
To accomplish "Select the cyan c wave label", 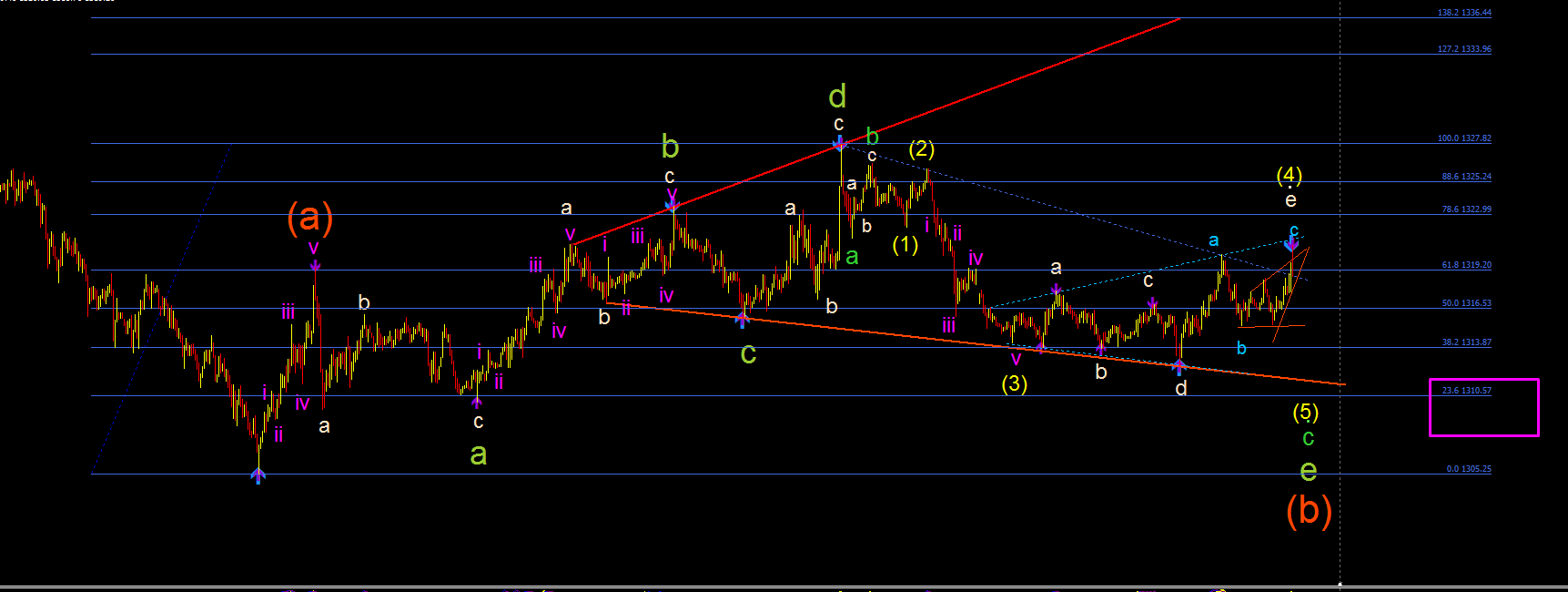I will point(1293,230).
